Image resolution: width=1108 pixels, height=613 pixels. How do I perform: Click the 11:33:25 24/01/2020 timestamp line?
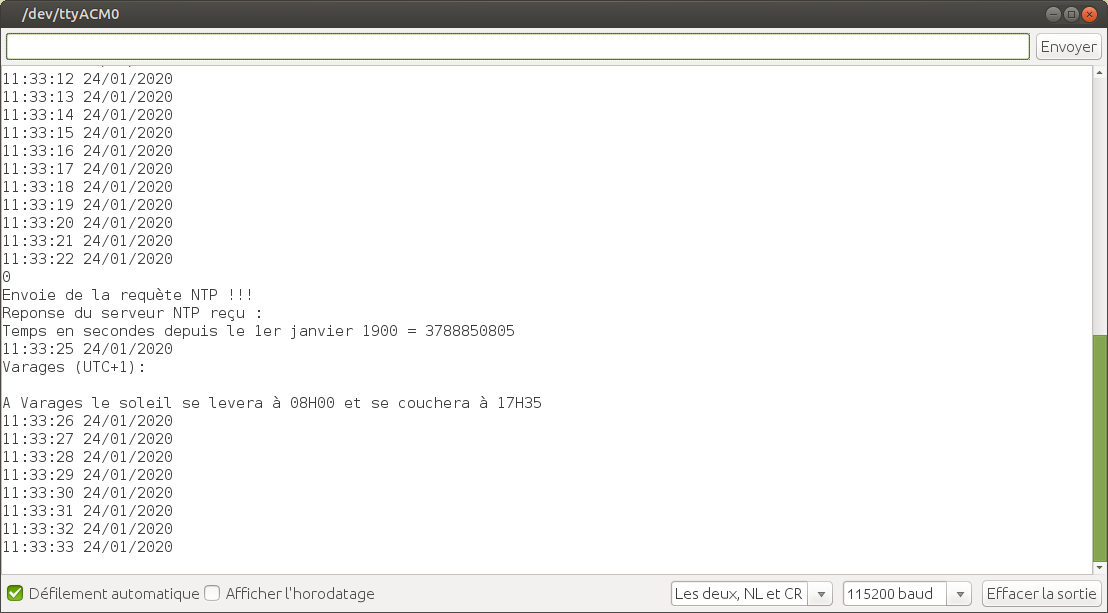click(87, 349)
